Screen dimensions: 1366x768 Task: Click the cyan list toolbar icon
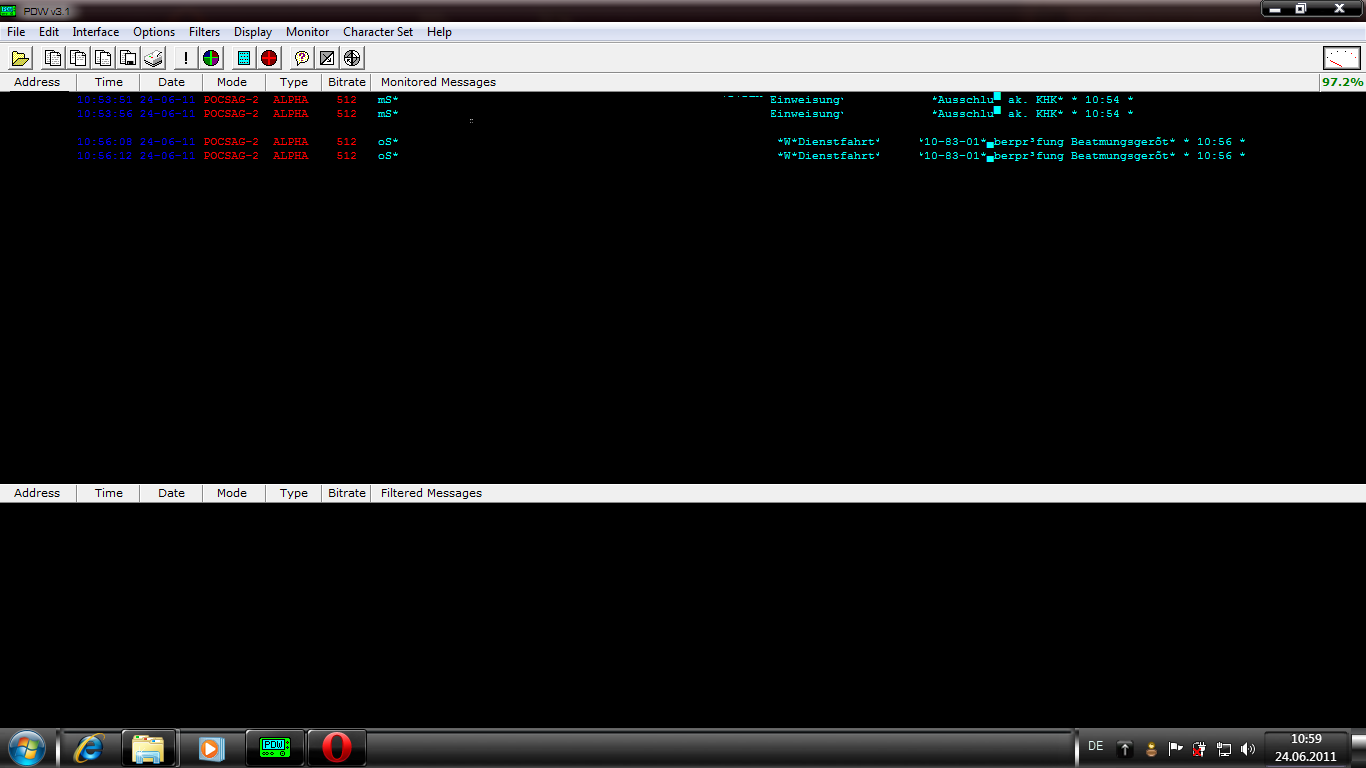[244, 58]
